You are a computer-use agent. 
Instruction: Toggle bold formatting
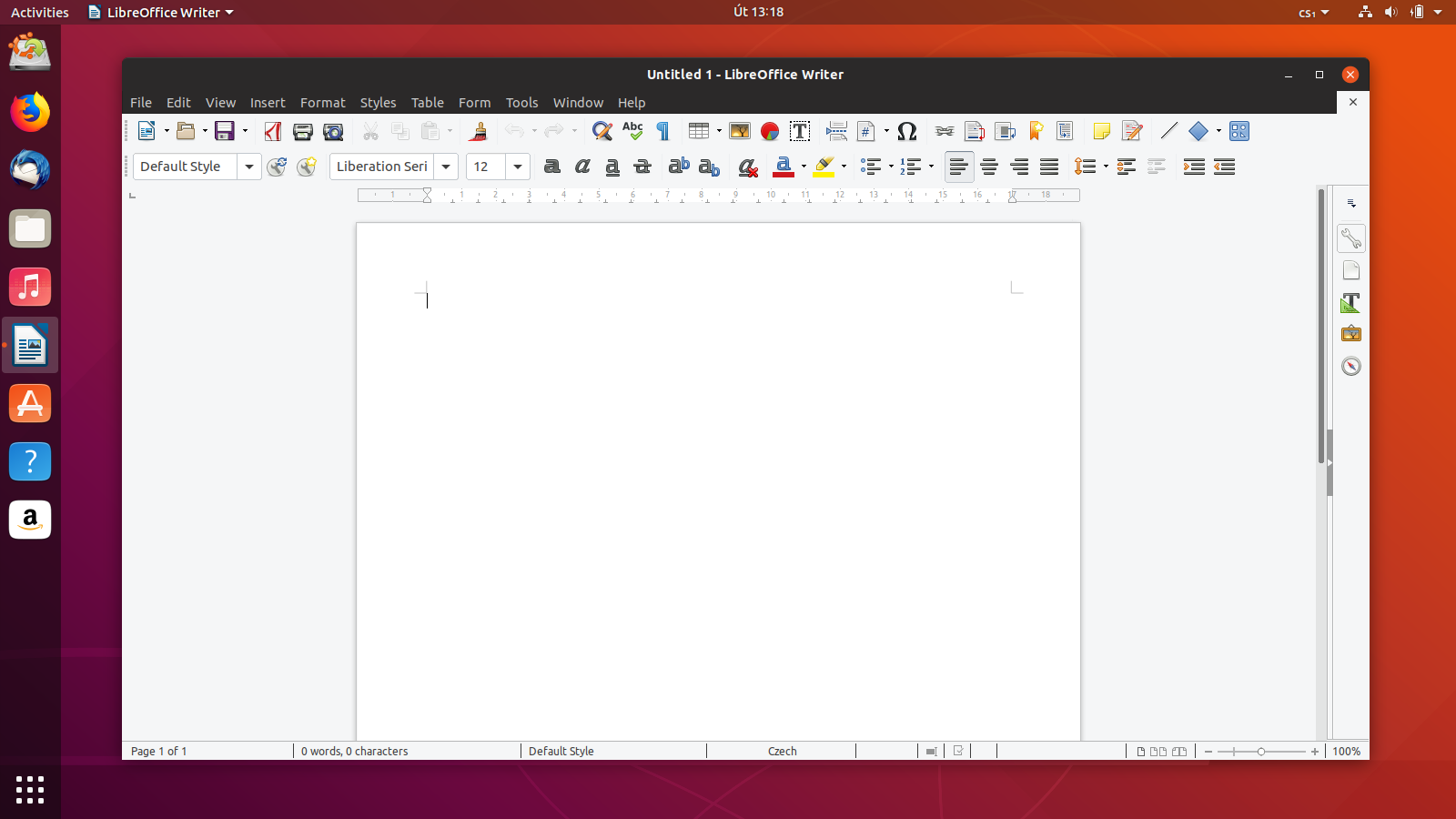coord(551,167)
